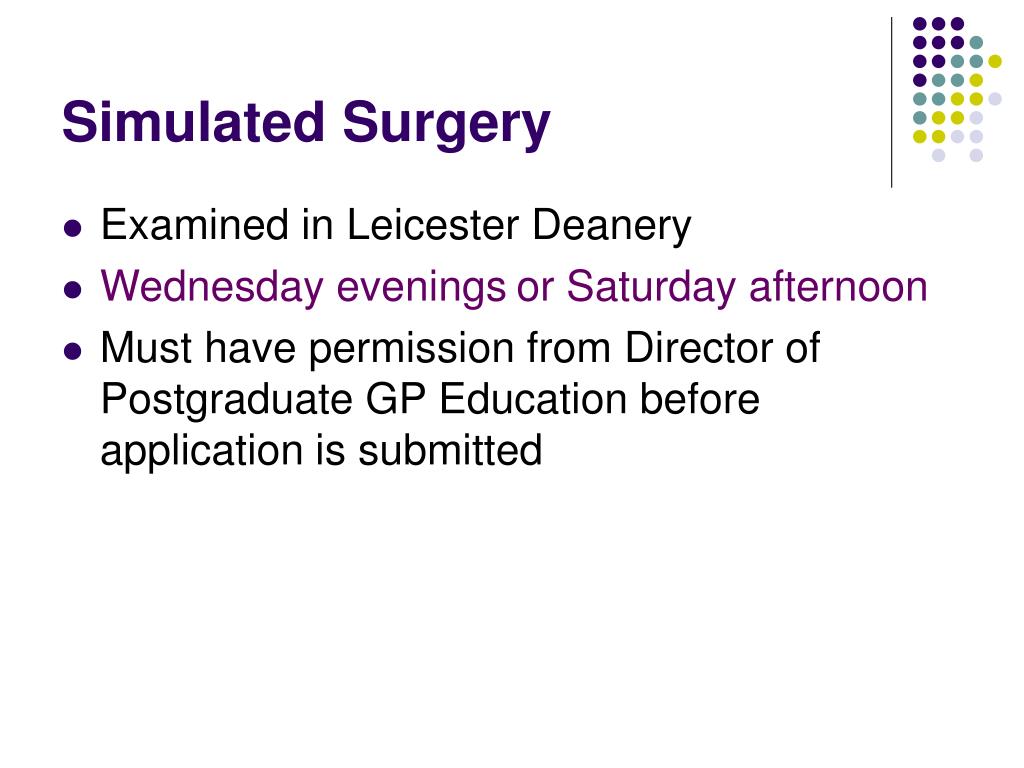Viewport: 1024px width, 768px height.
Task: Click the 'Simulated Surgery' slide title
Action: (x=306, y=123)
